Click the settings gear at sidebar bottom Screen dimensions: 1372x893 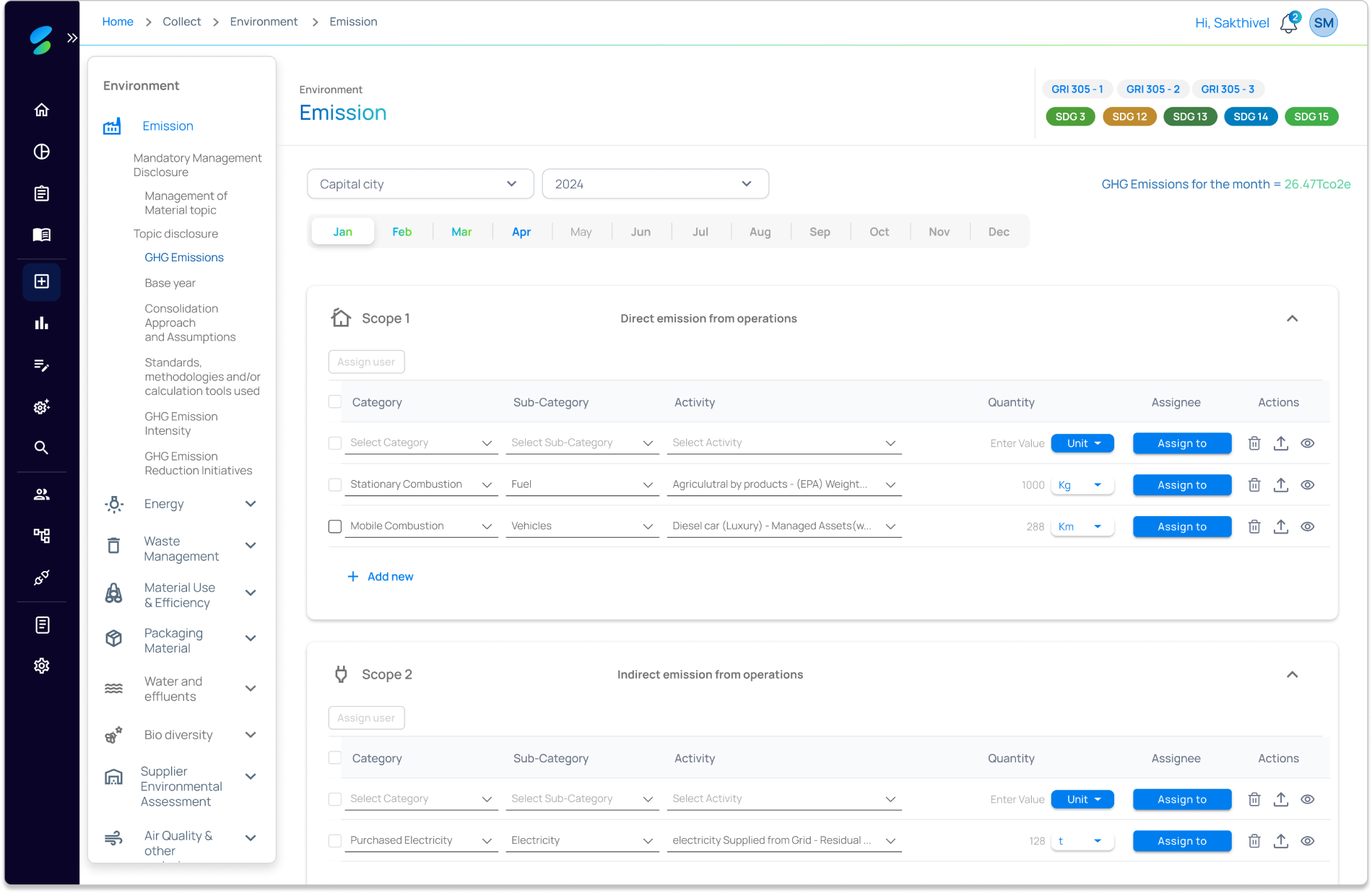pyautogui.click(x=42, y=666)
